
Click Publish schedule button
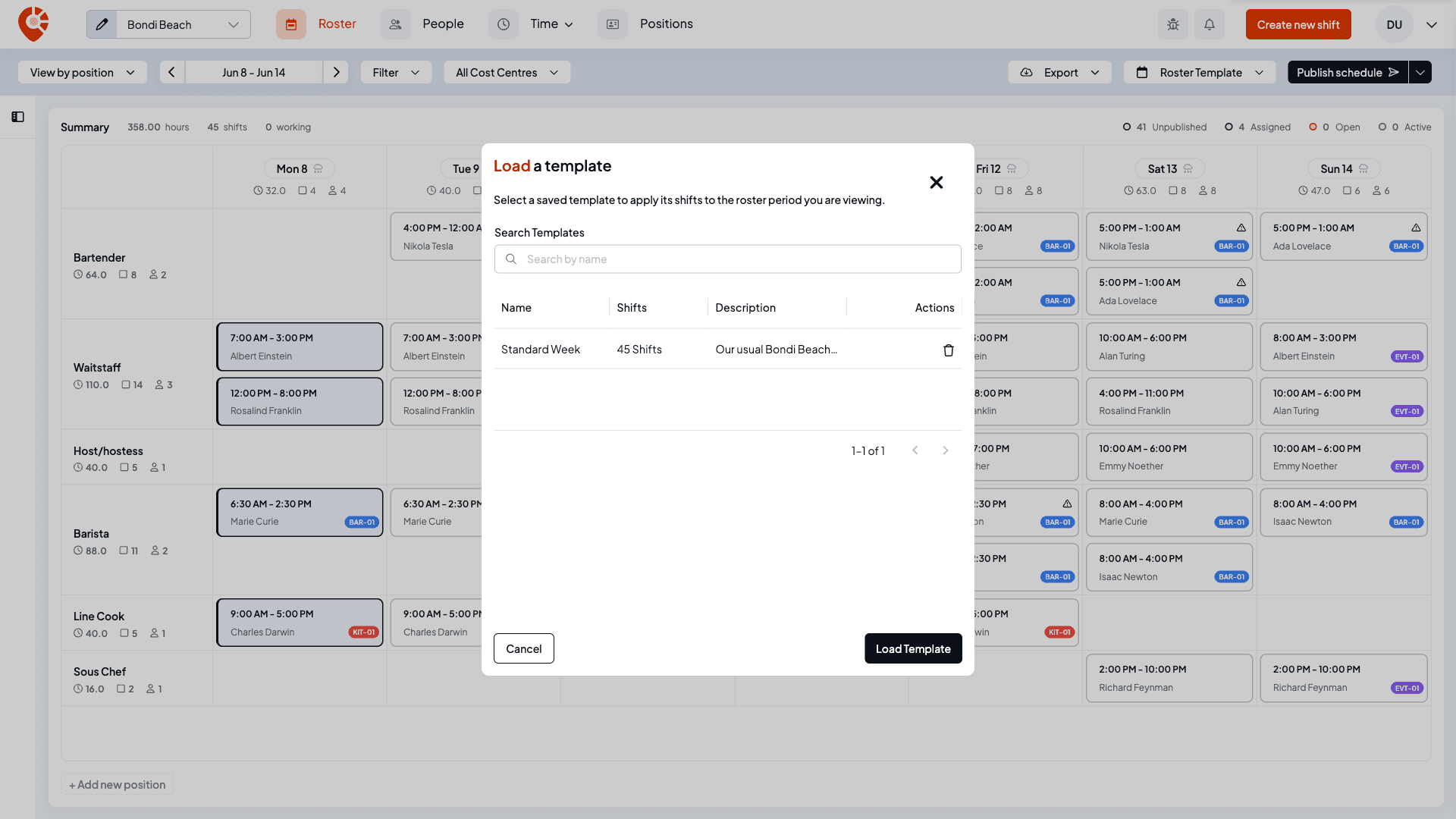[x=1347, y=72]
